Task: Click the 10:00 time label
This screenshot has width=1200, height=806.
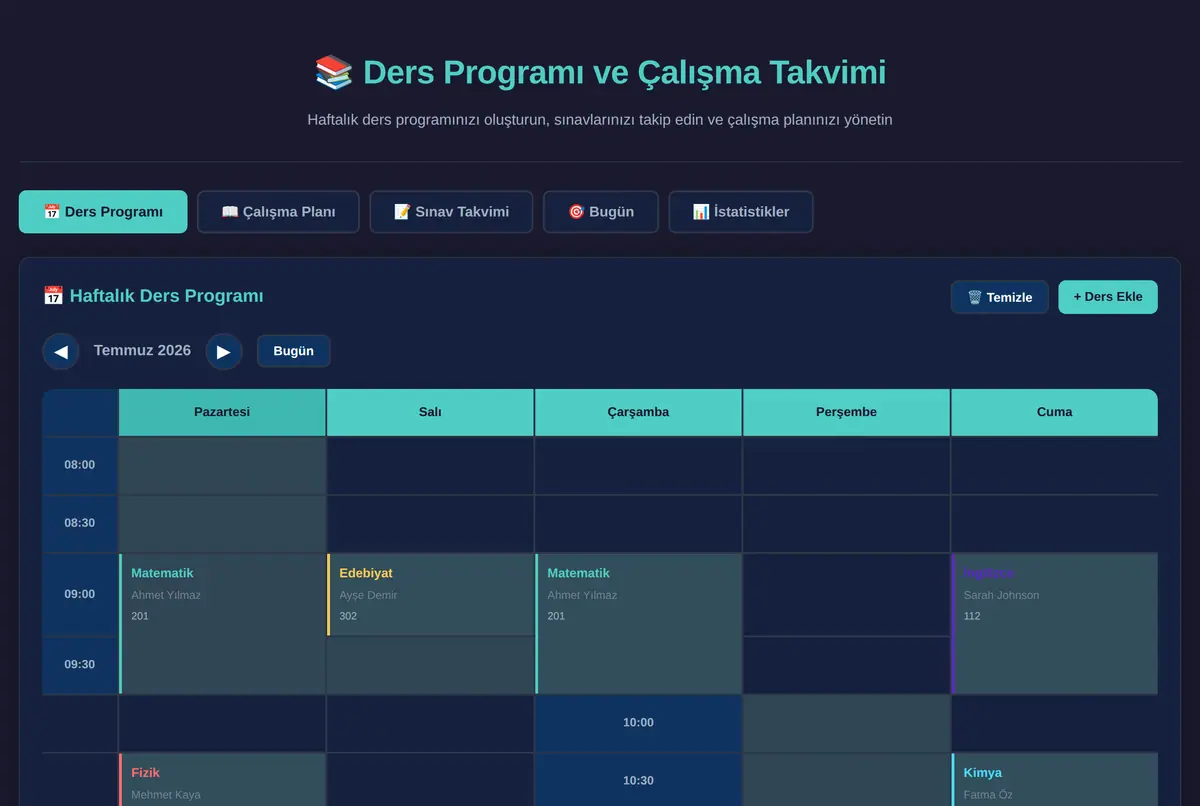Action: click(638, 723)
